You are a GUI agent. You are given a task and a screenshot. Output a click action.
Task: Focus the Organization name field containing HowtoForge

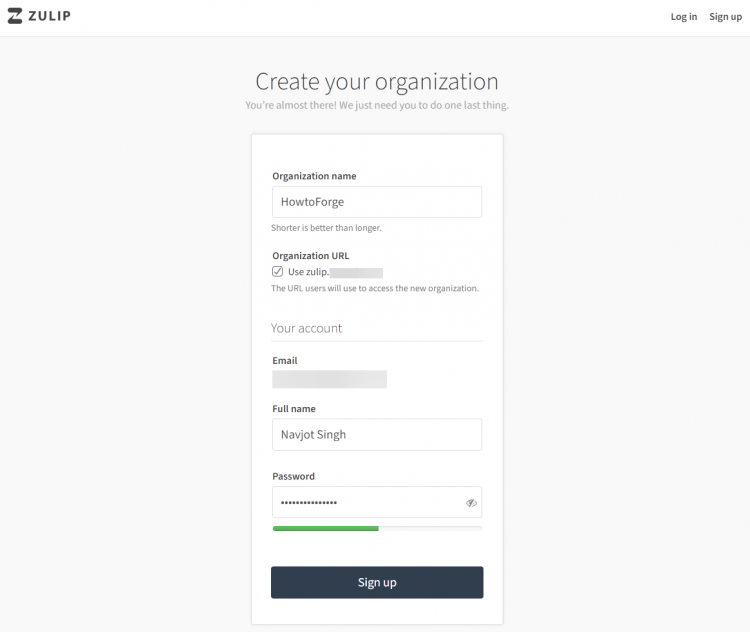coord(377,202)
